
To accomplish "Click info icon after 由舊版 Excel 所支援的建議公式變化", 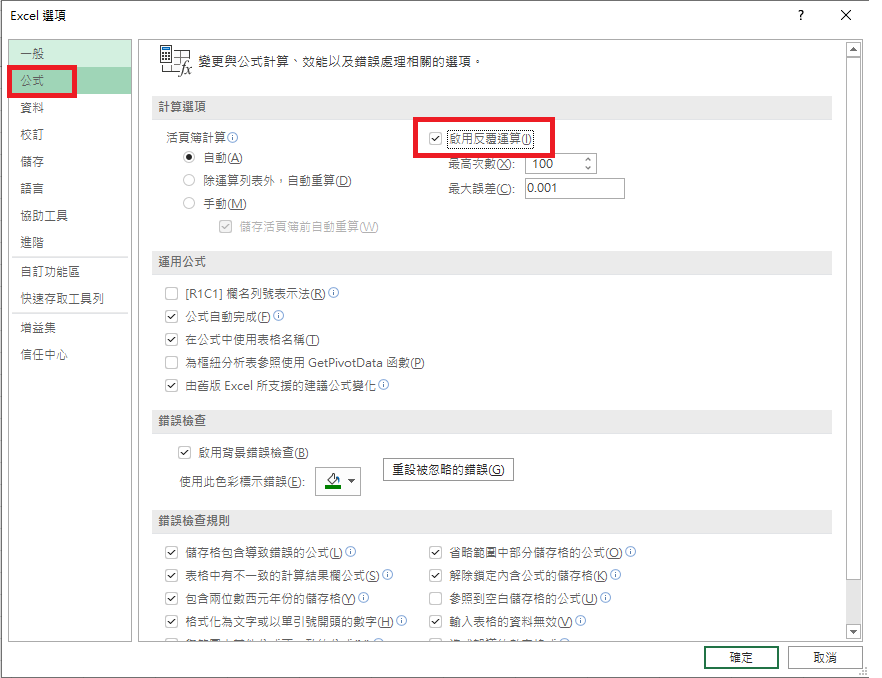I will (x=384, y=385).
